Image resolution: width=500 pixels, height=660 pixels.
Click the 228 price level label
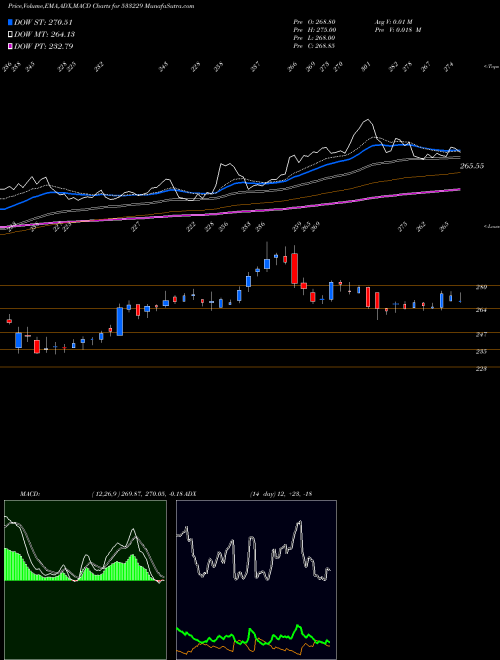tap(481, 369)
